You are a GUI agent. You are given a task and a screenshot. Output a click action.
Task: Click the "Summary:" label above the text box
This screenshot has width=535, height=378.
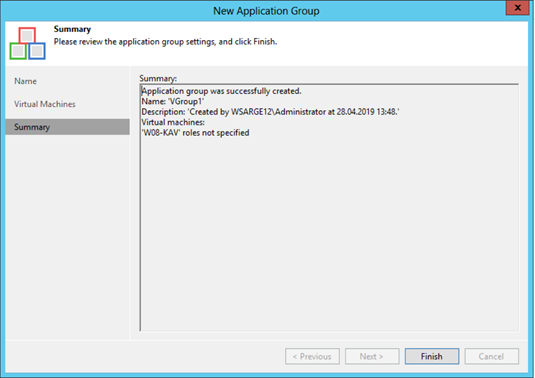coord(158,78)
